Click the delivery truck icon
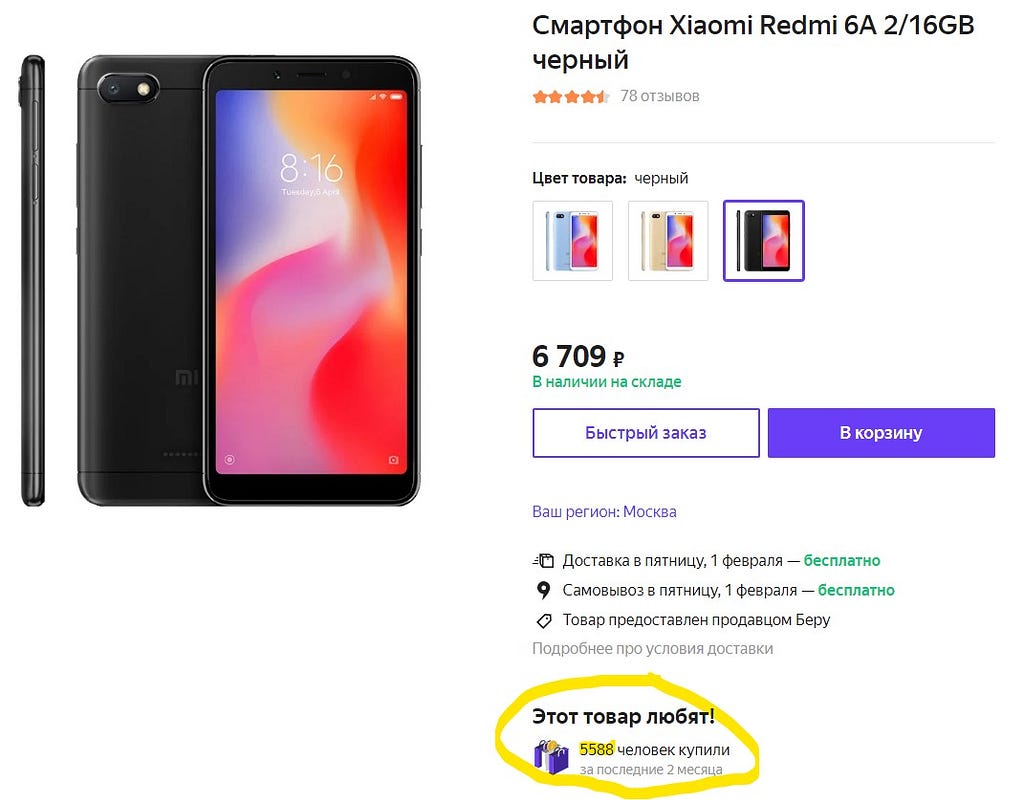Viewport: 1024px width, 800px height. click(x=543, y=560)
